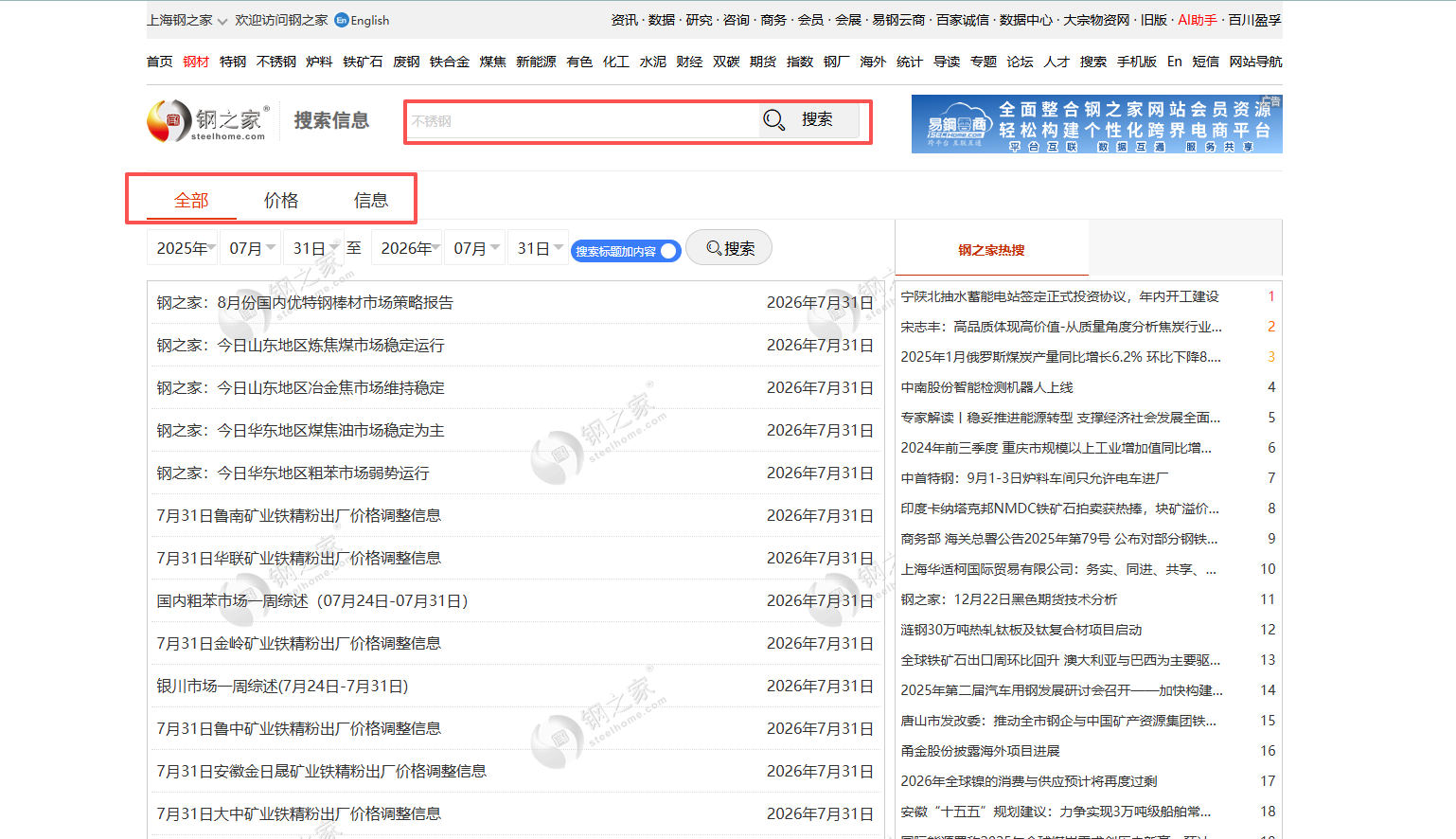Select the 信息 tab
The image size is (1456, 839).
pos(371,201)
